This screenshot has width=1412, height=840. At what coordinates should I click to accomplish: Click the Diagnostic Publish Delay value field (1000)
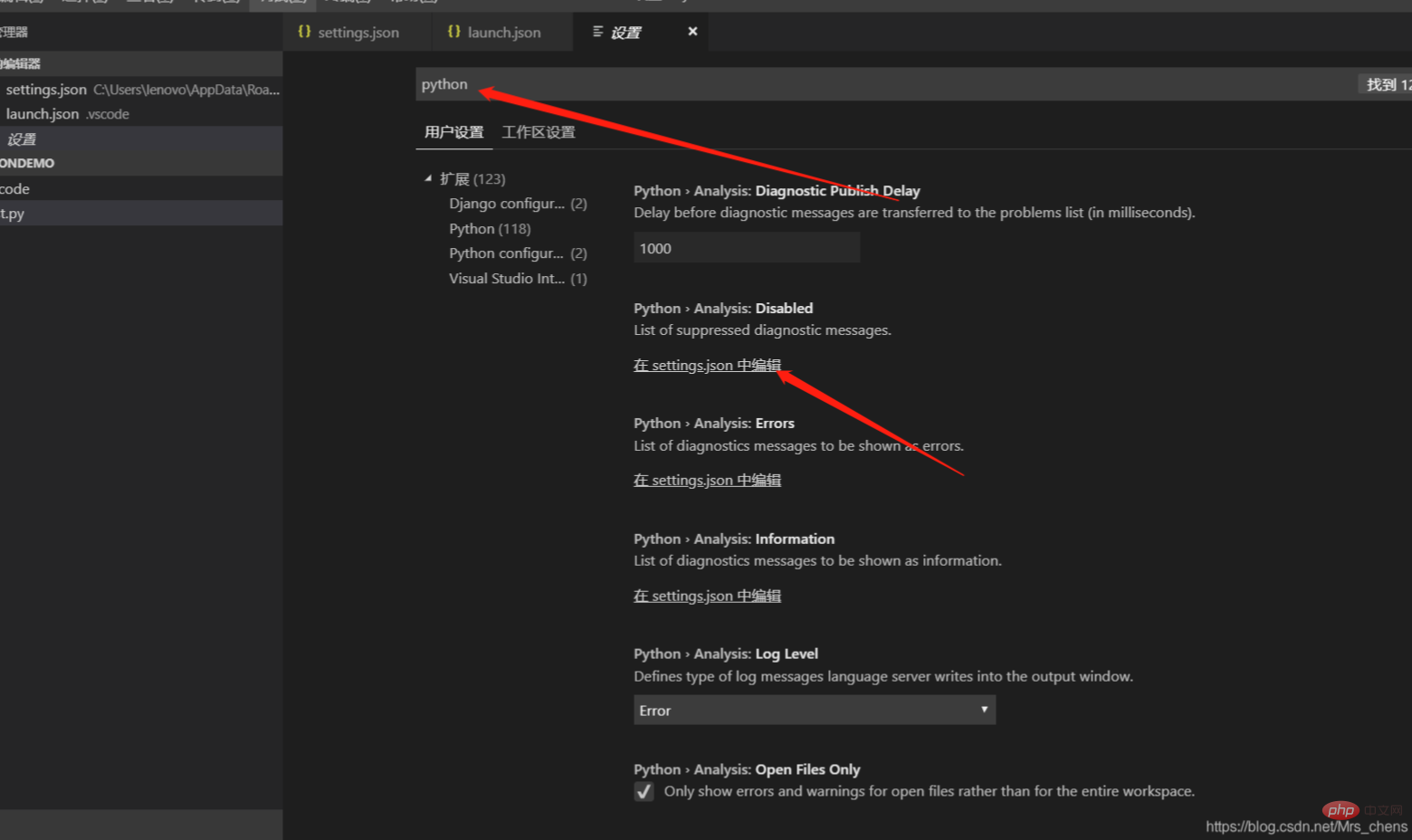coord(746,247)
